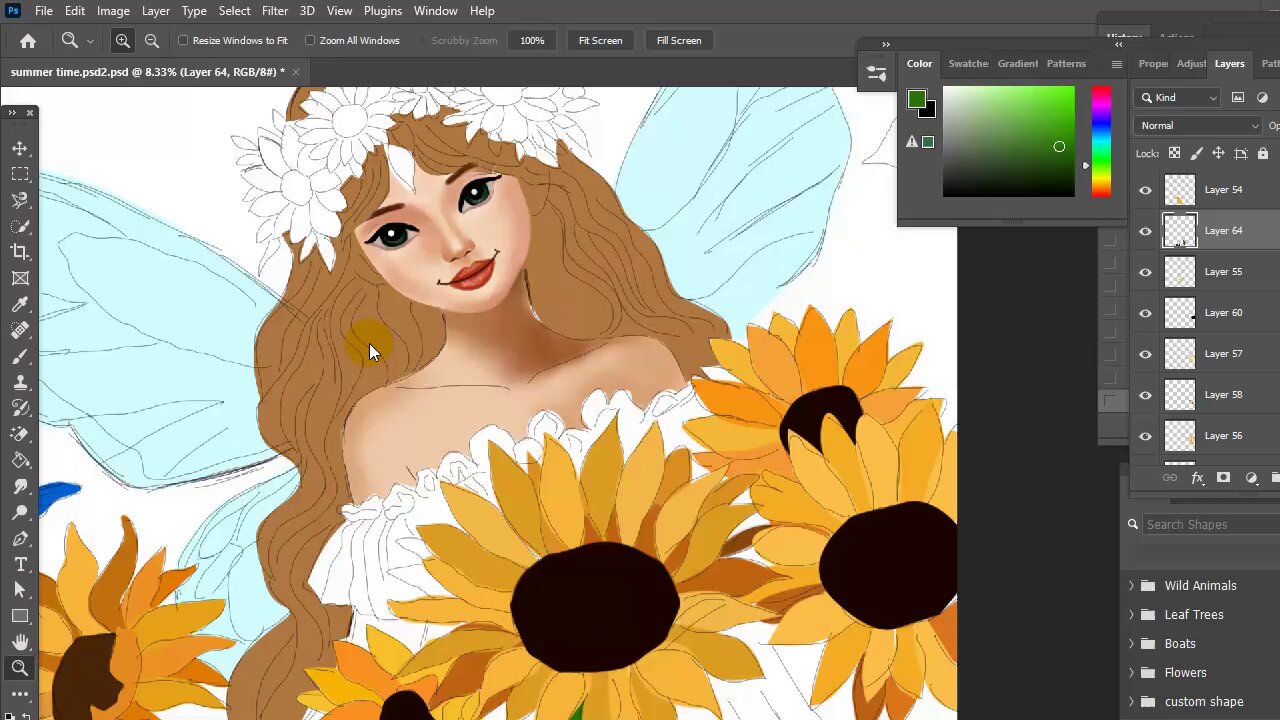Choose Zoom In mode in options bar

[123, 41]
